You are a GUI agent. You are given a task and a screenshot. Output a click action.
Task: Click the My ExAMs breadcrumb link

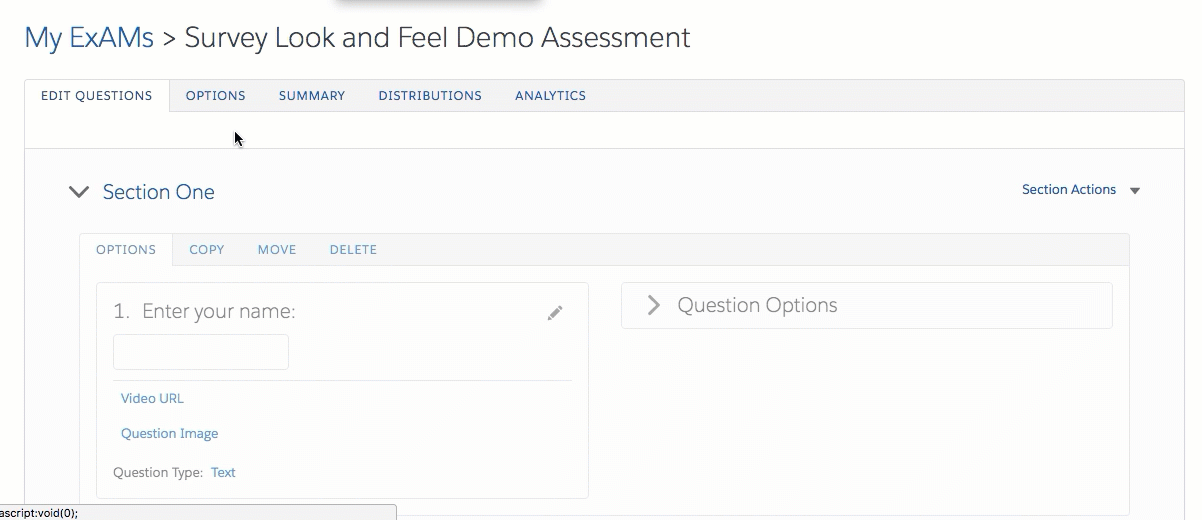89,38
